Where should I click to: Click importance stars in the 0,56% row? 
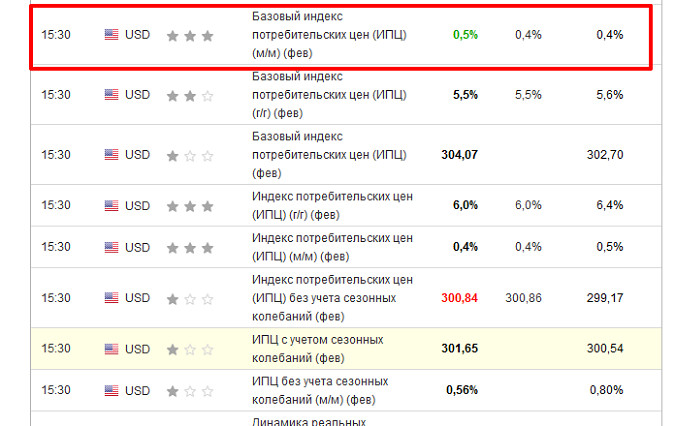[190, 390]
